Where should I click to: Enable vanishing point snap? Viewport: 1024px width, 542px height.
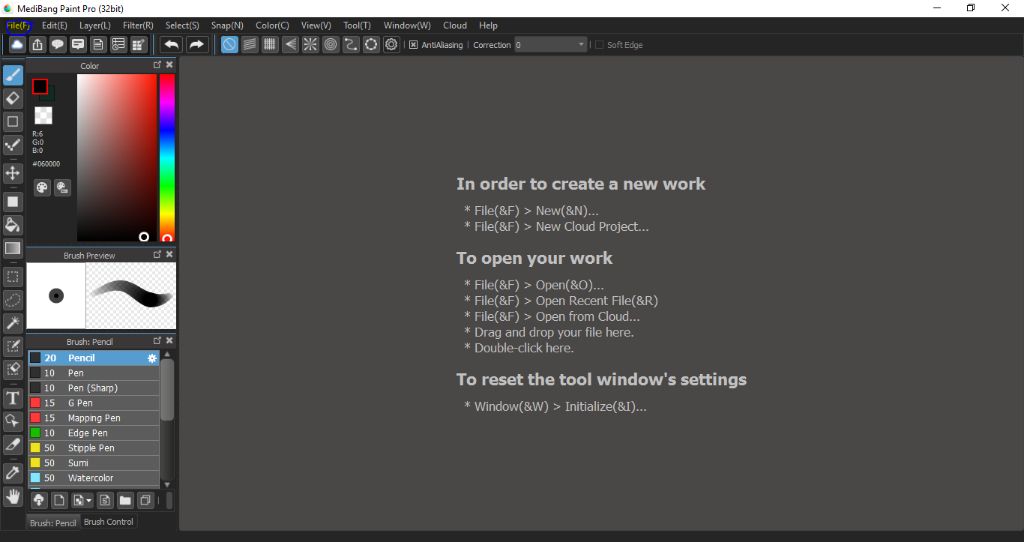tap(290, 44)
